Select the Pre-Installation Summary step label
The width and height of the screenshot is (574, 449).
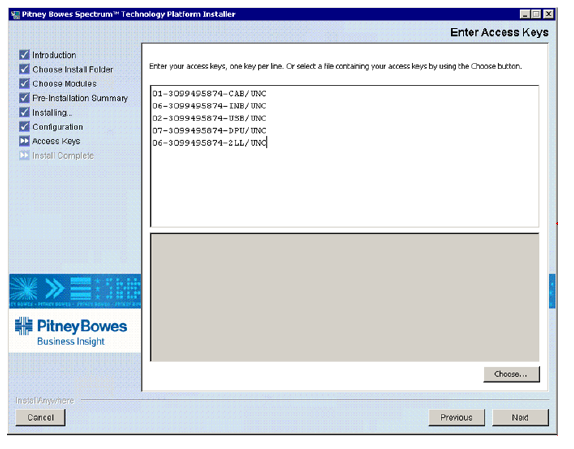point(80,98)
